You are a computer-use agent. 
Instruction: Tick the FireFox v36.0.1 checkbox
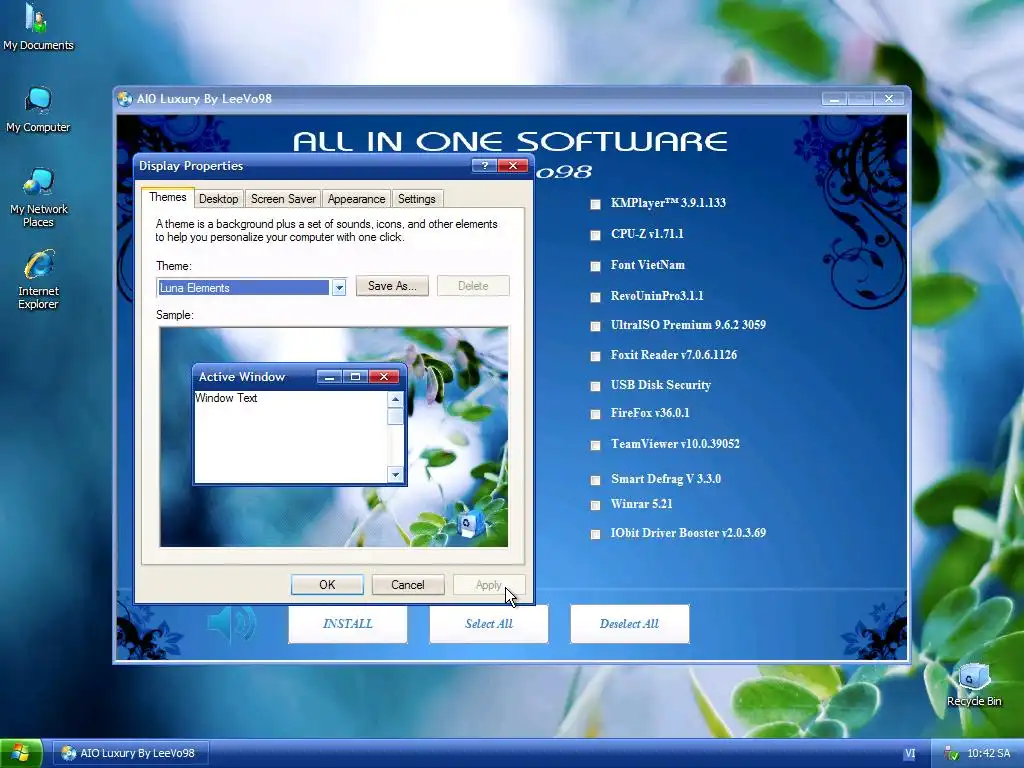(x=595, y=414)
